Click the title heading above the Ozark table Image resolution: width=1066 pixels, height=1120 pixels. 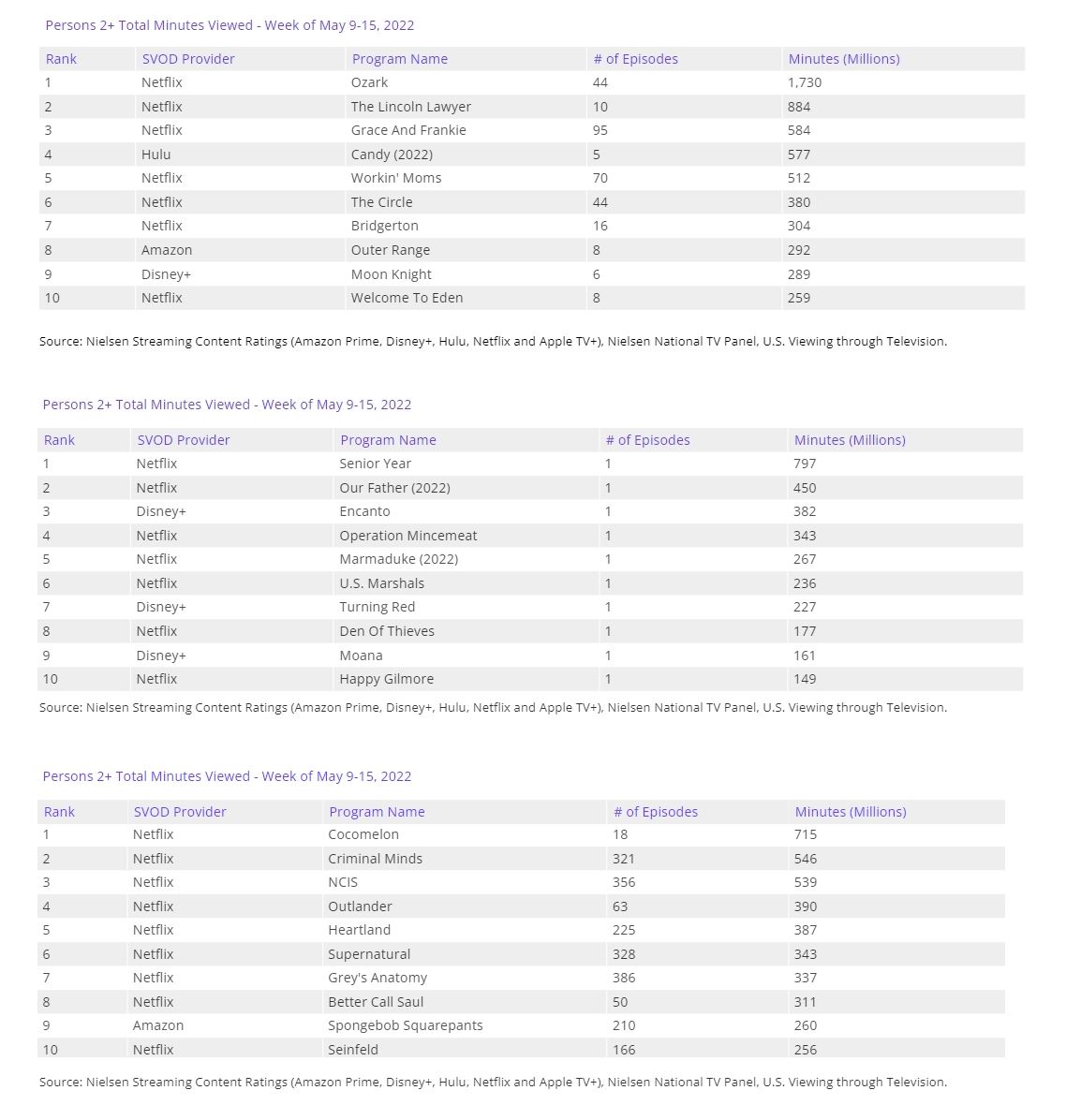tap(229, 25)
